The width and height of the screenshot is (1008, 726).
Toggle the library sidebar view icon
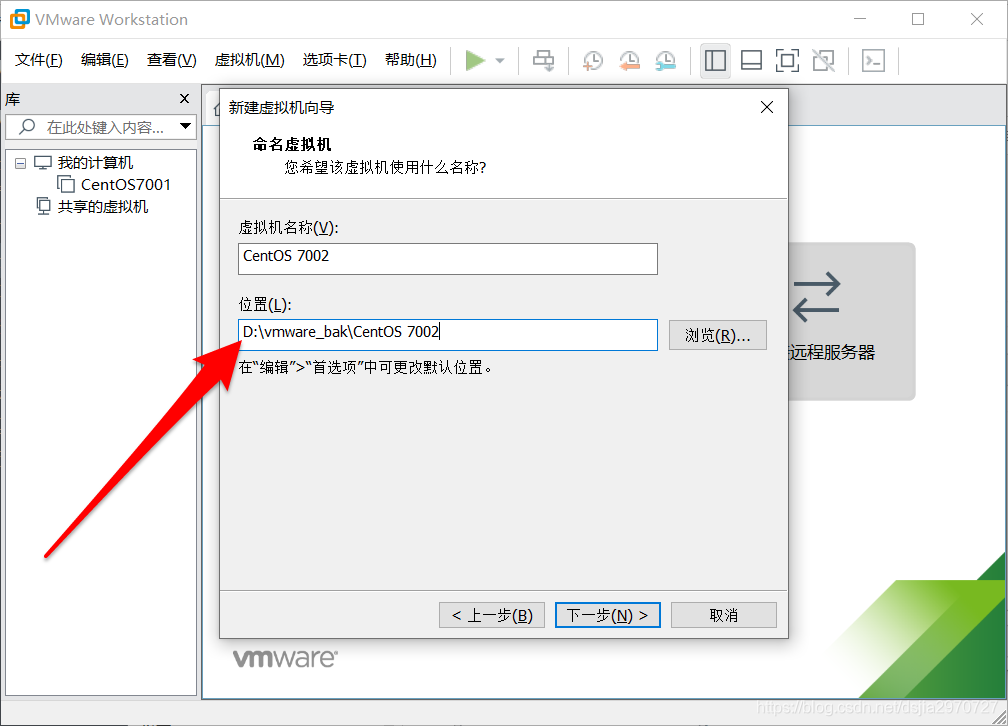[x=716, y=60]
